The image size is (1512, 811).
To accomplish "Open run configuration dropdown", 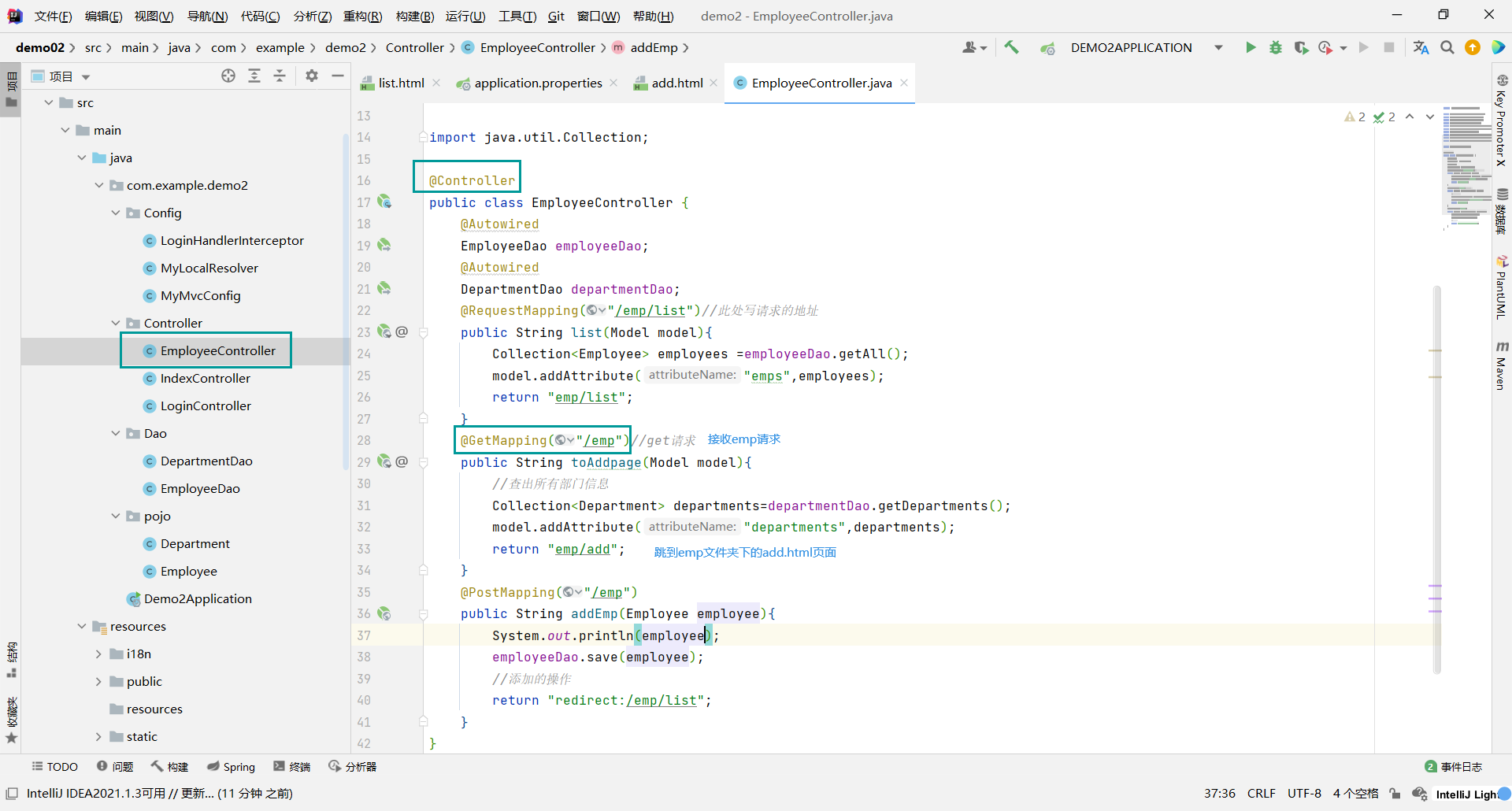I will coord(1218,47).
